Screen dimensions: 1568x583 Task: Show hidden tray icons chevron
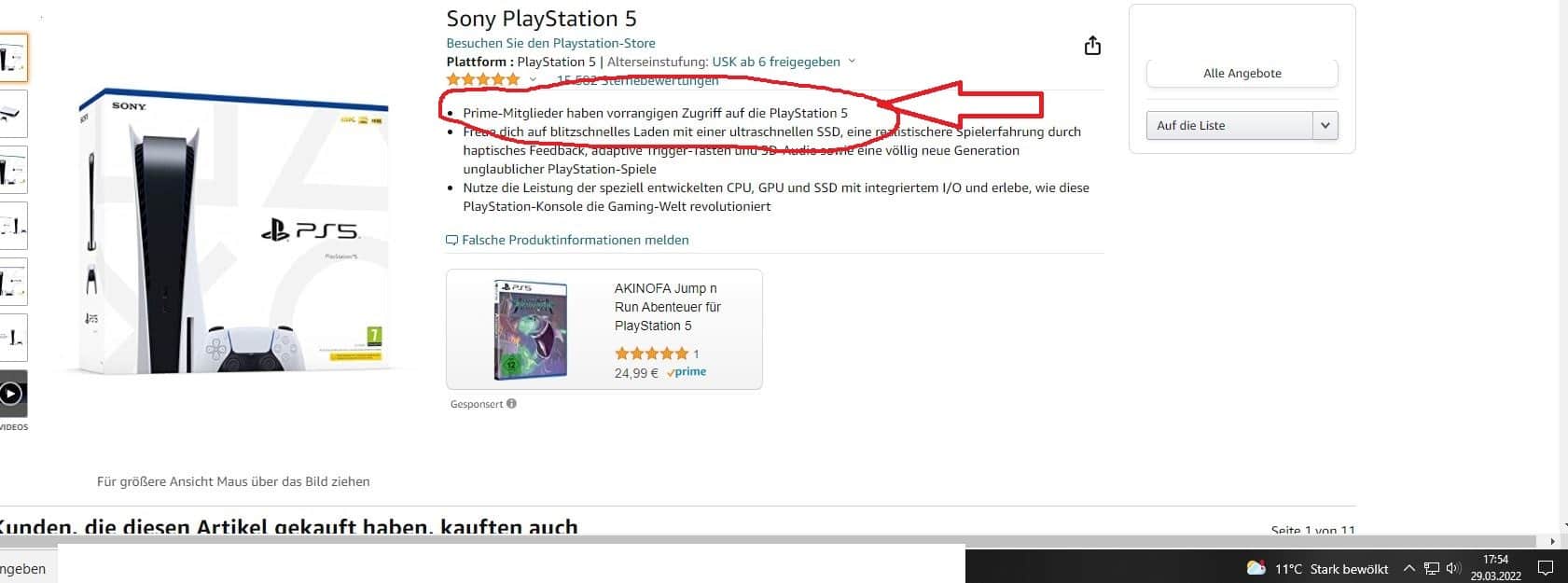pyautogui.click(x=1408, y=568)
